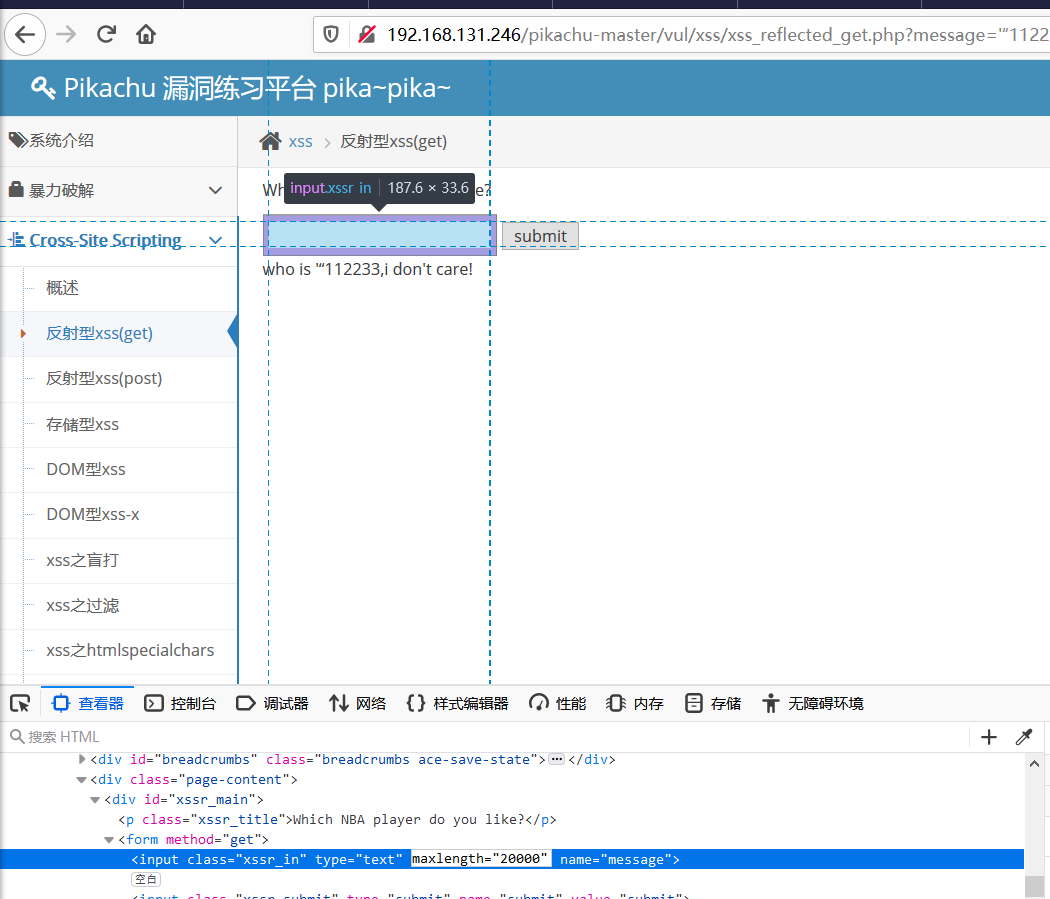
Task: Pick a color with the eyedropper icon
Action: pos(1023,737)
